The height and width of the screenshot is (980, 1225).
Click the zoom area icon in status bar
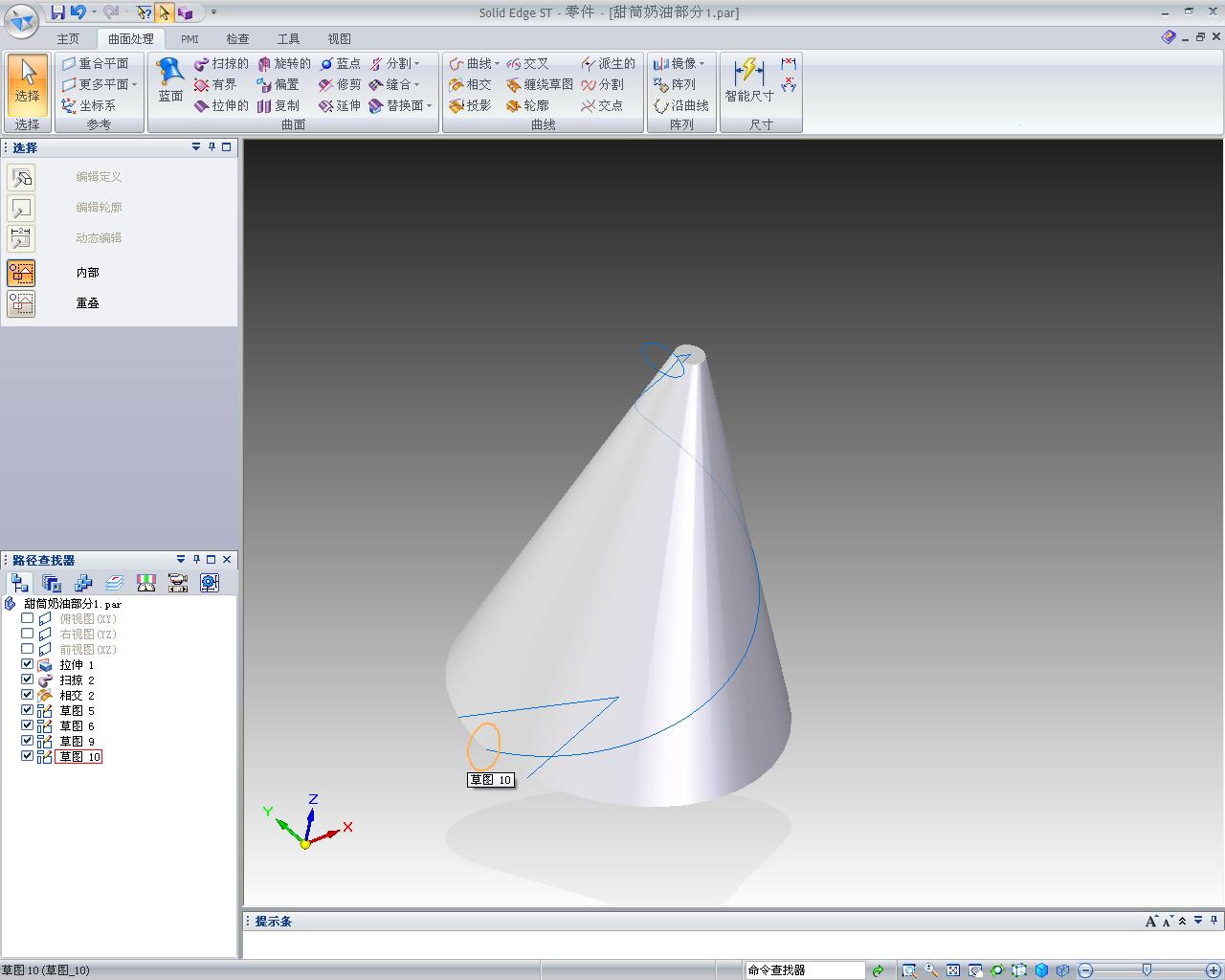(909, 970)
